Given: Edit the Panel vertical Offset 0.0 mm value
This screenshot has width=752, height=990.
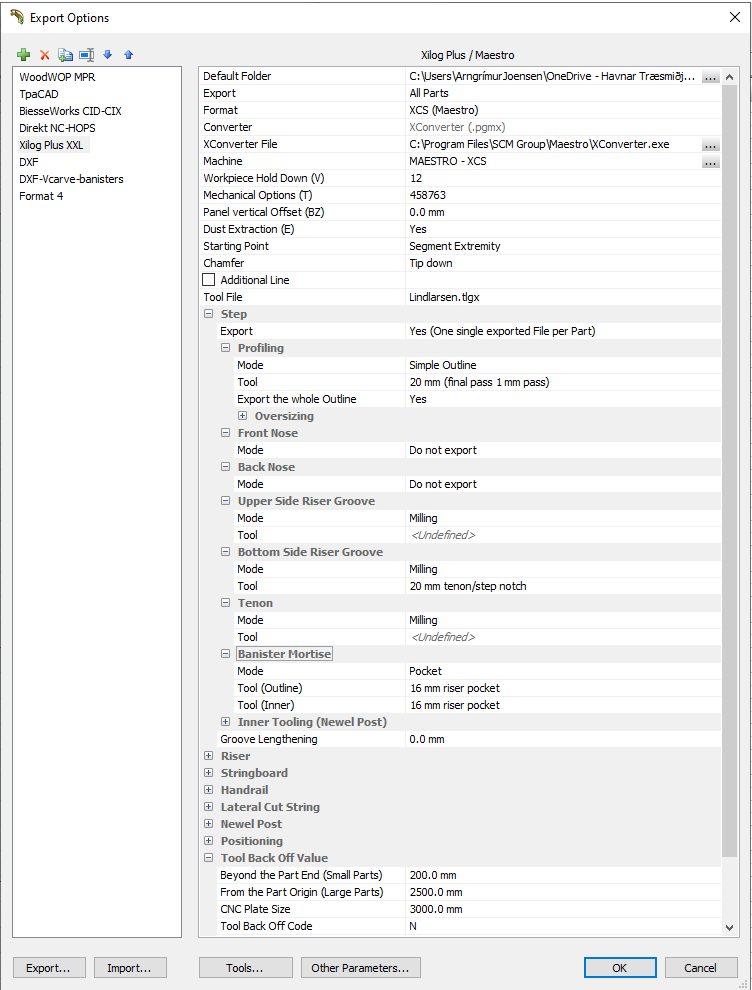Looking at the screenshot, I should (x=563, y=213).
